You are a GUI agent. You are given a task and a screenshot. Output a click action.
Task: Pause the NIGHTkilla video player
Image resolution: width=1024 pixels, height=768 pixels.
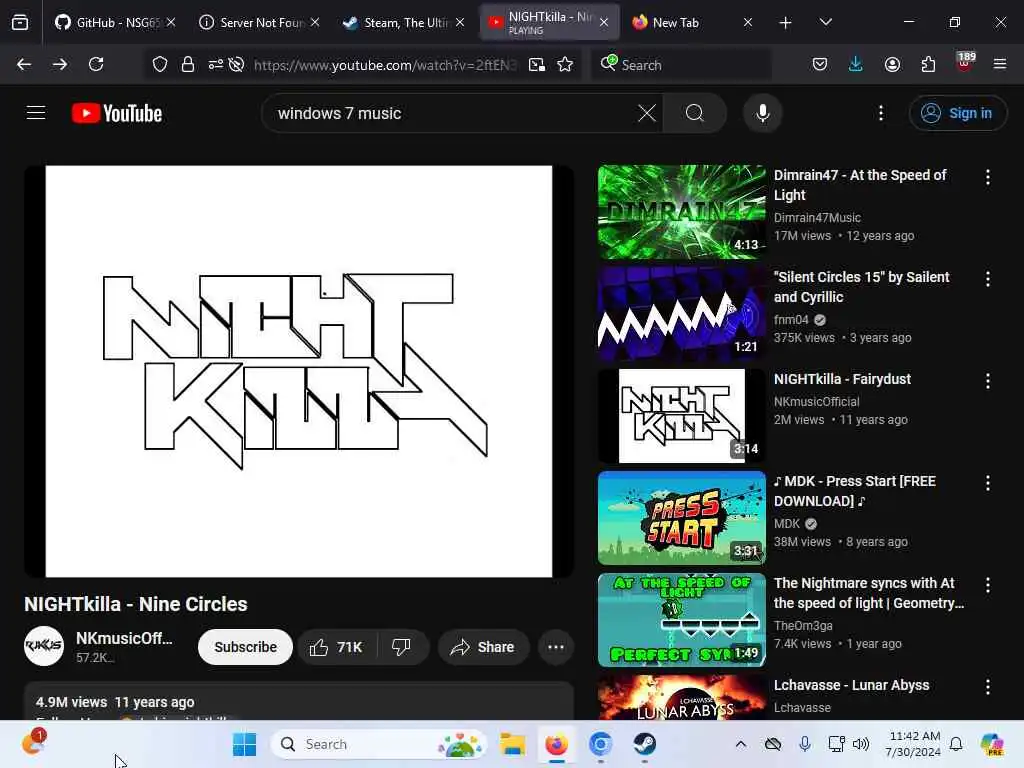tap(298, 371)
